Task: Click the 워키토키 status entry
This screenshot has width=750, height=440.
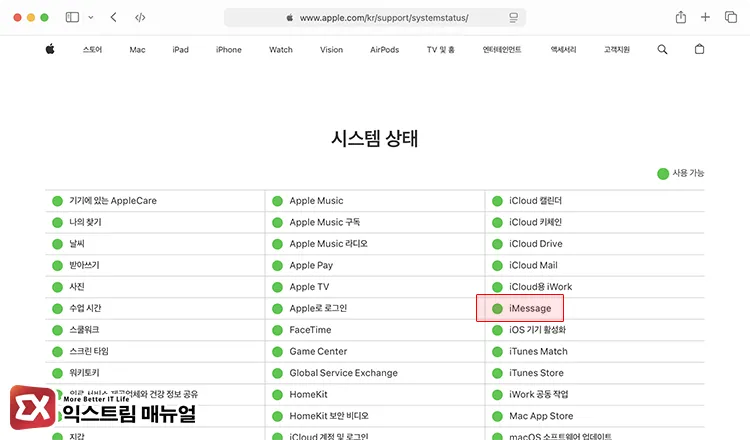Action: point(84,373)
